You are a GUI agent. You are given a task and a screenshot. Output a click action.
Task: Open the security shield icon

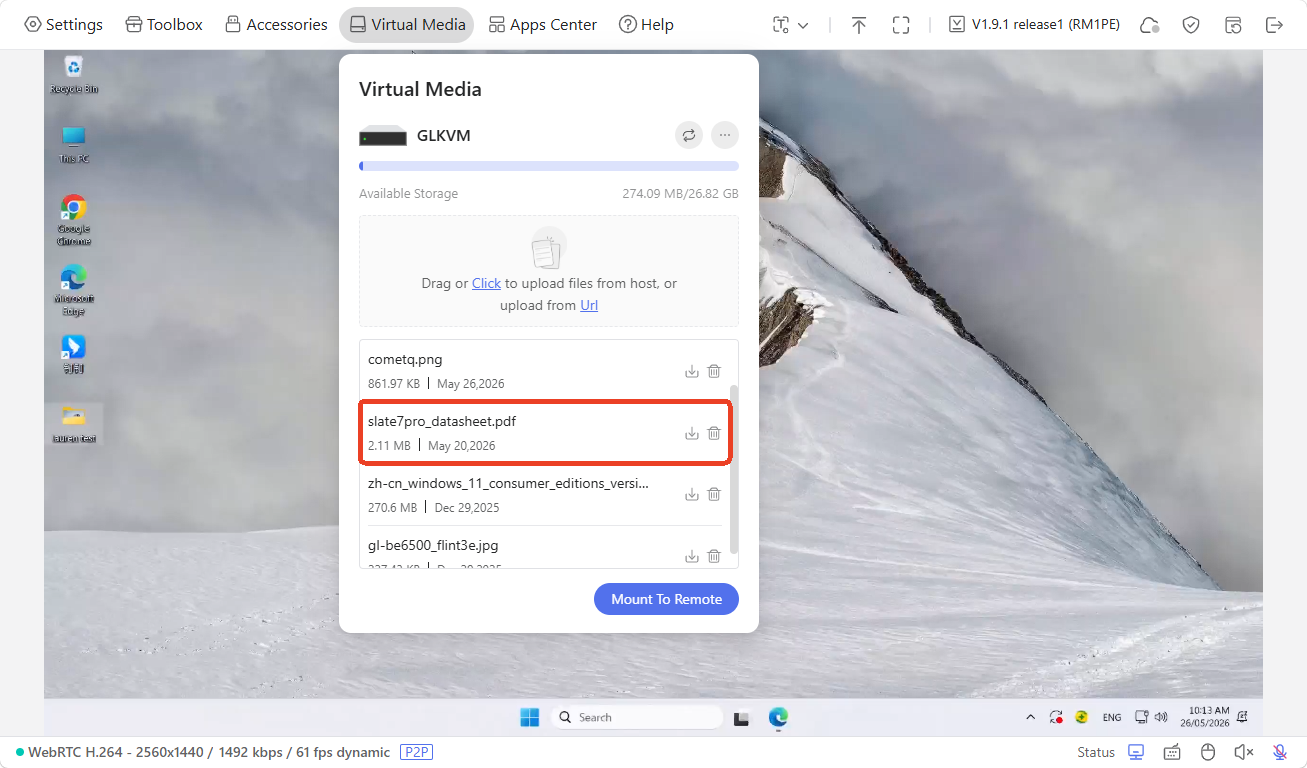1191,25
